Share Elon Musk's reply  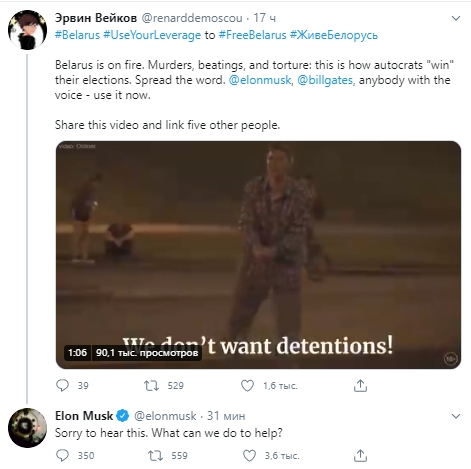tap(360, 456)
